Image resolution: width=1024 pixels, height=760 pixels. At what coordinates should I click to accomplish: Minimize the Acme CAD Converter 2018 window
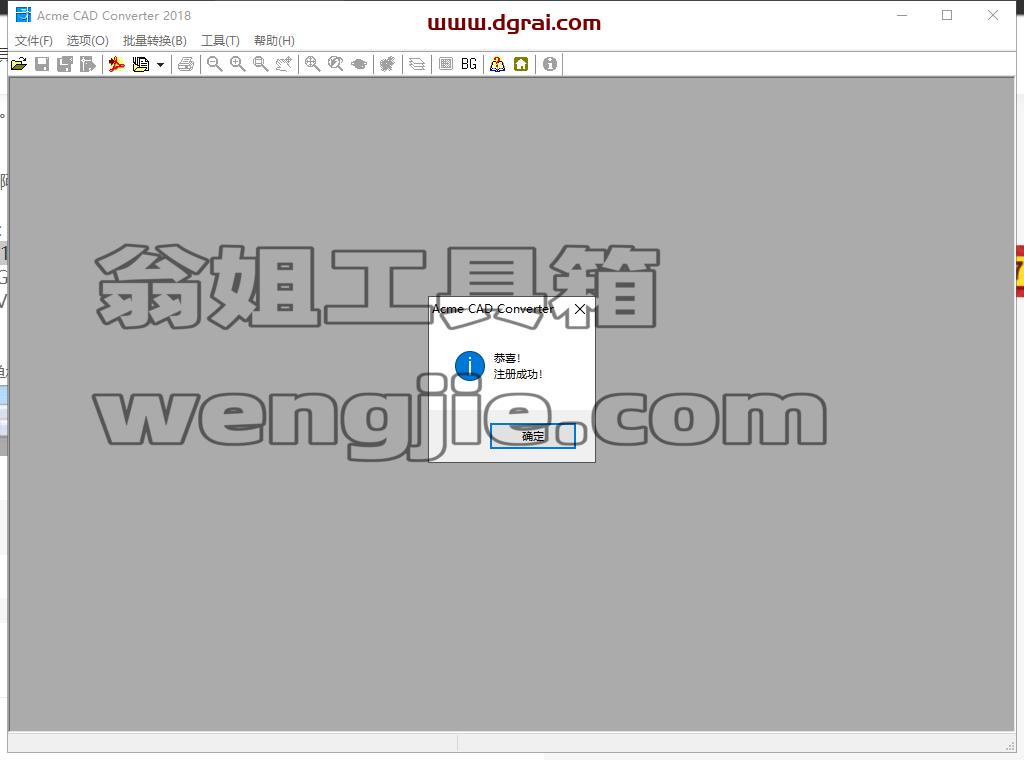point(903,15)
